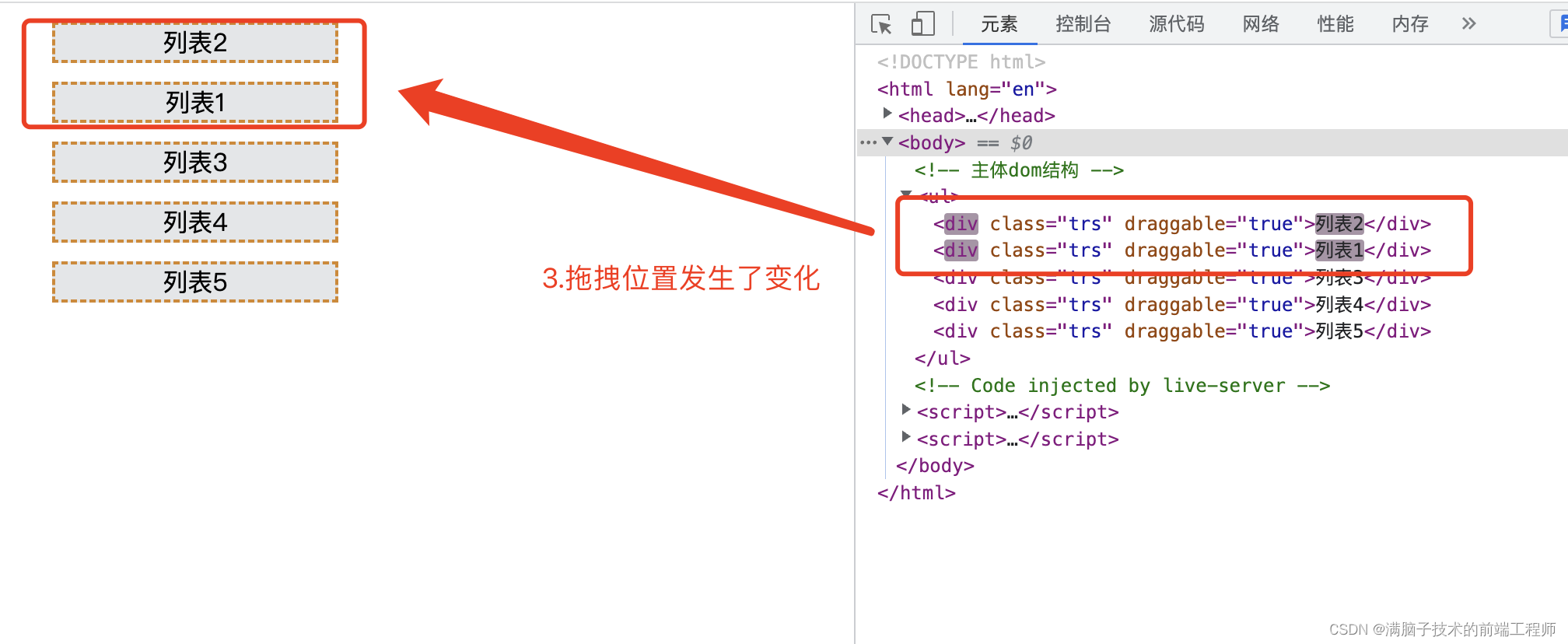
Task: Select the closing </html> tag
Action: 916,492
